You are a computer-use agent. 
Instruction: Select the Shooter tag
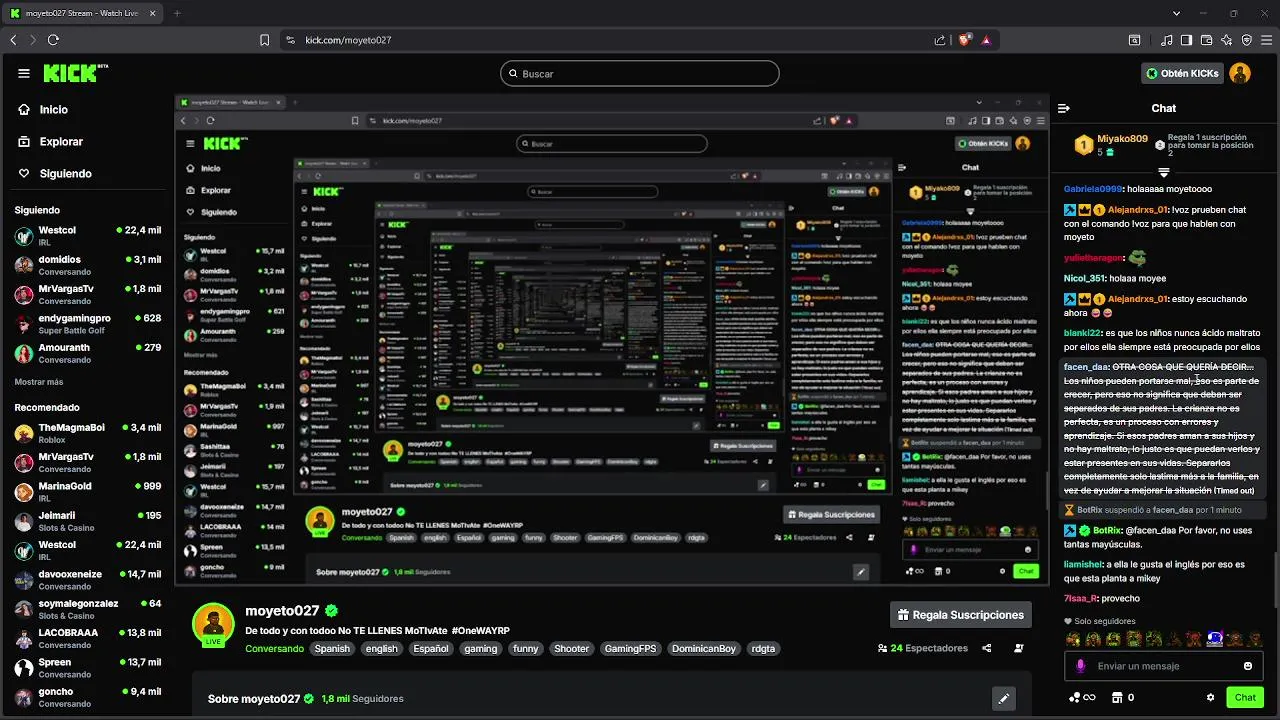click(571, 648)
